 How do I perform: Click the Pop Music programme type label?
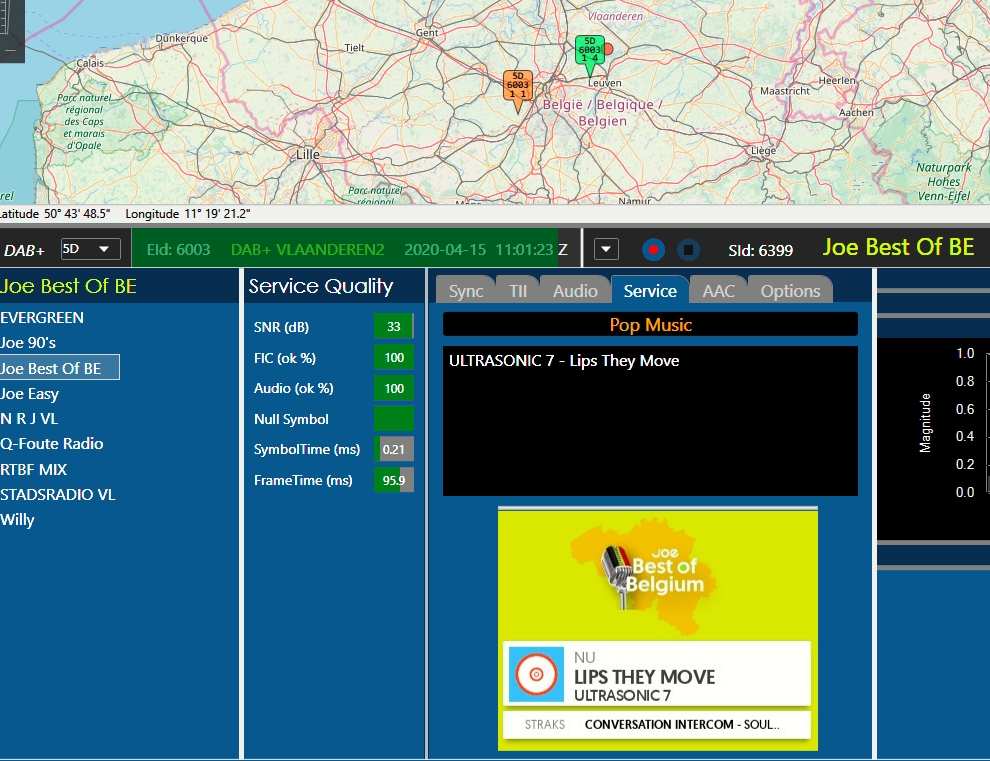[650, 325]
